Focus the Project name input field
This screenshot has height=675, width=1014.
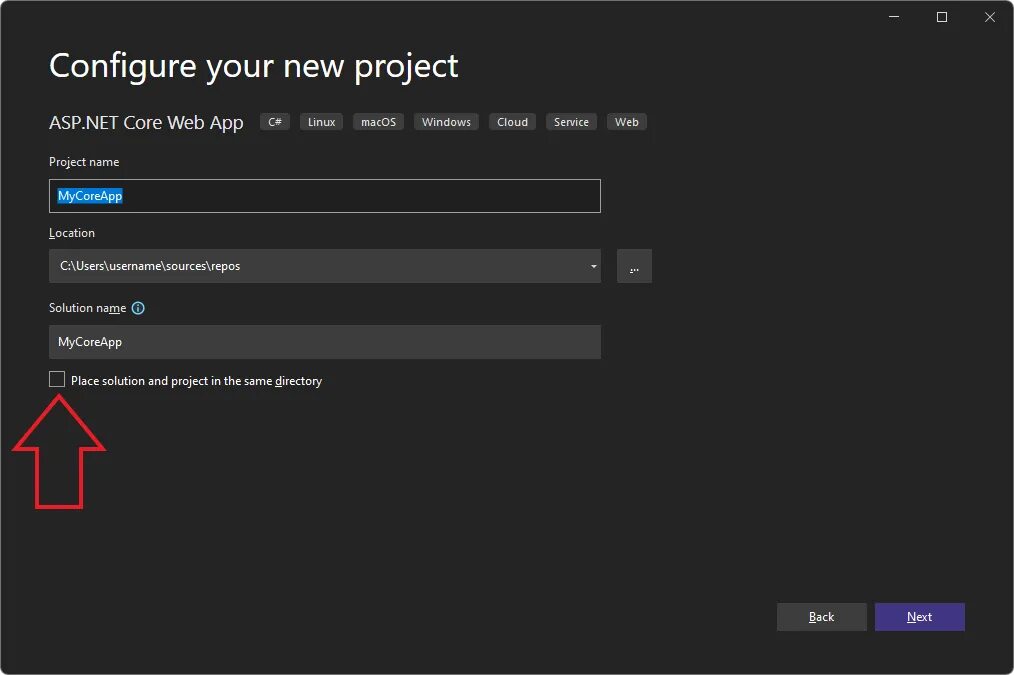[x=325, y=196]
